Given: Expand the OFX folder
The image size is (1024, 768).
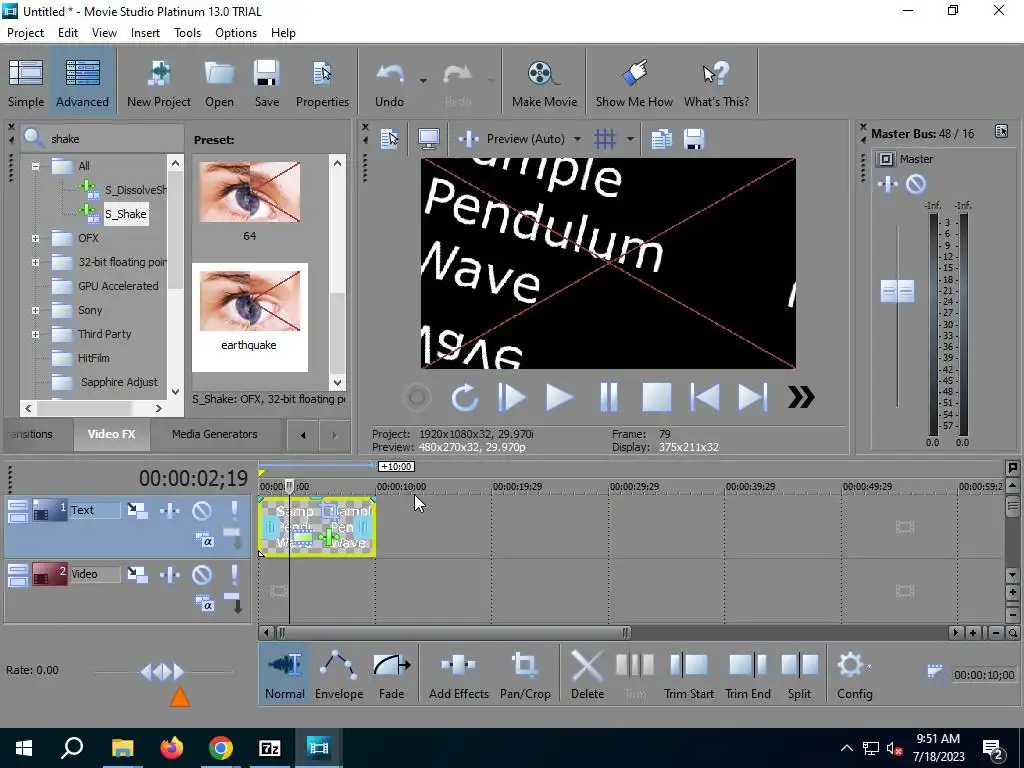Looking at the screenshot, I should (35, 238).
